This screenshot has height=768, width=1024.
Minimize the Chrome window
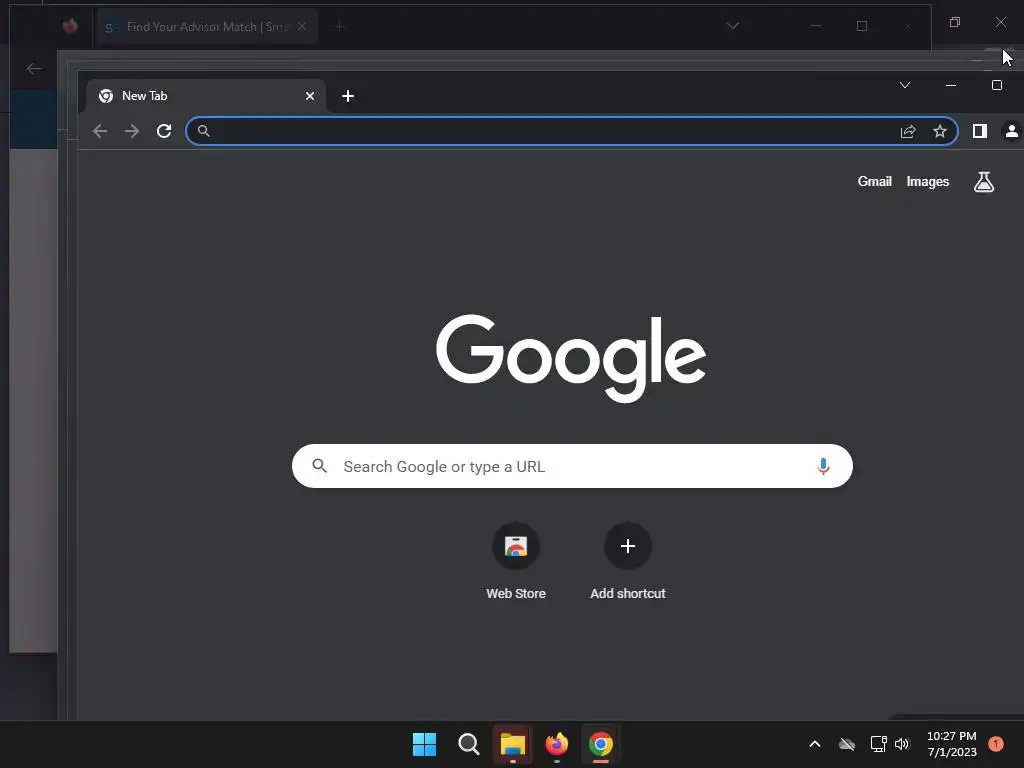coord(951,85)
